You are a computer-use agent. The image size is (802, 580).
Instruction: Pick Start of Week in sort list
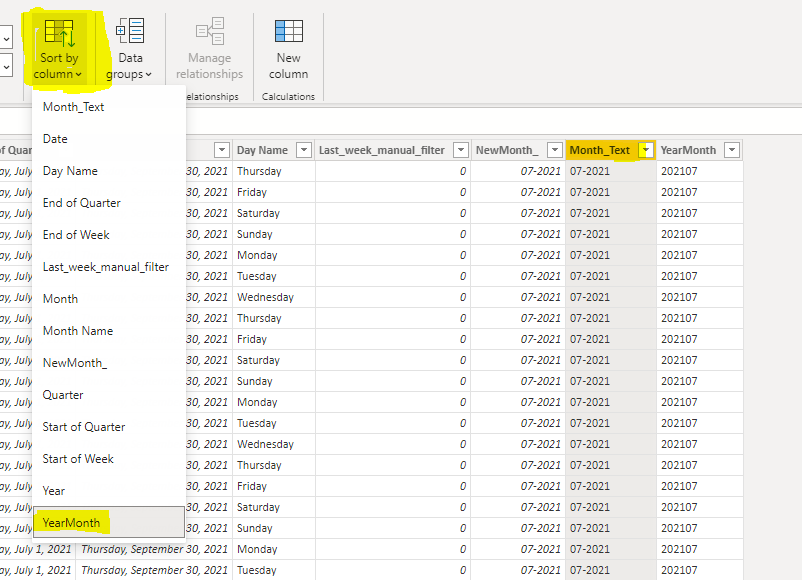pos(108,459)
